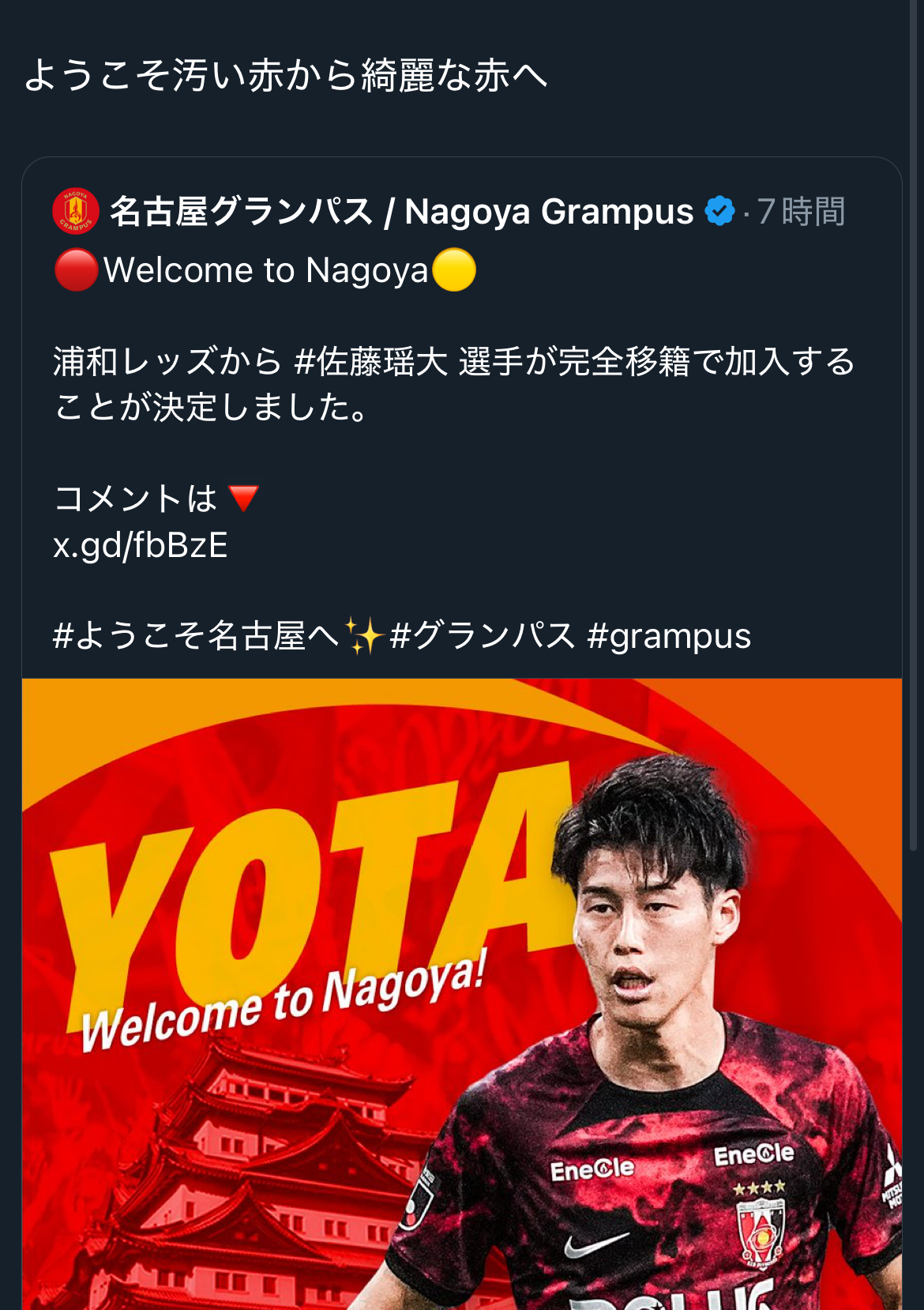Screen dimensions: 924x1310
Task: Click the quoted tweet body about 浦和レッズ
Action: click(454, 384)
